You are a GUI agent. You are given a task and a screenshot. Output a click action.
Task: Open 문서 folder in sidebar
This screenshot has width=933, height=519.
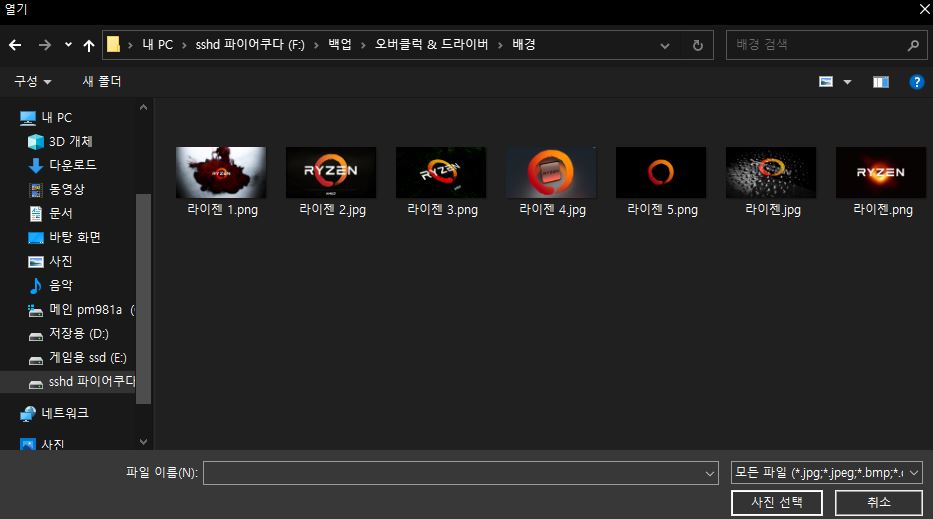tap(60, 213)
